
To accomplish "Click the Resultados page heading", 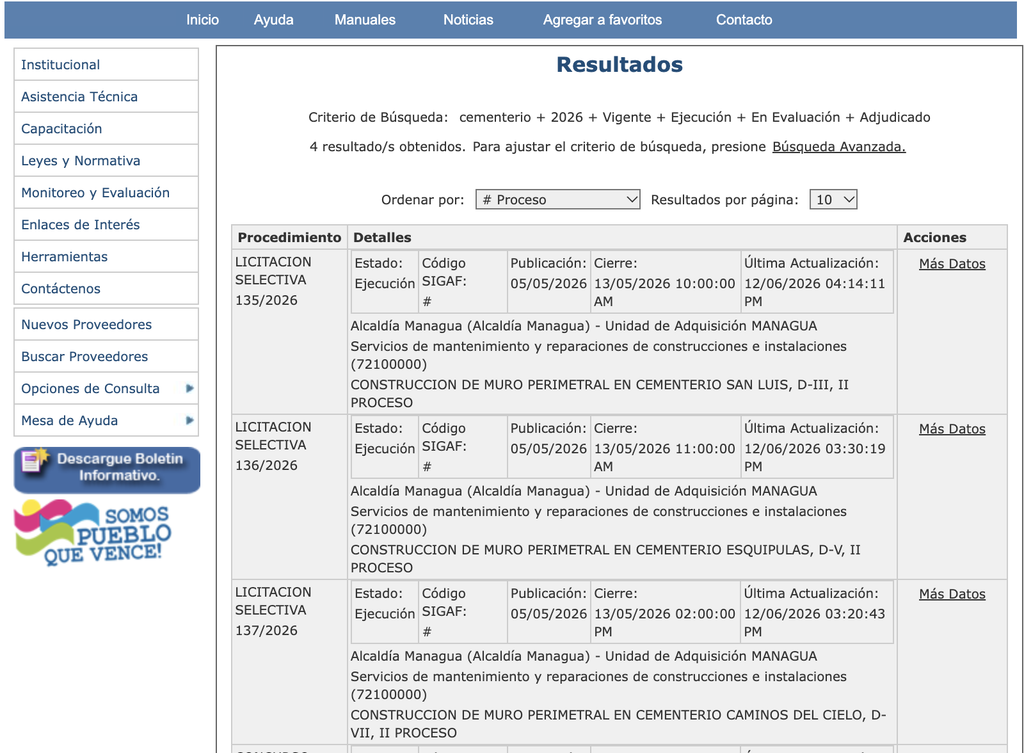I will (x=619, y=65).
